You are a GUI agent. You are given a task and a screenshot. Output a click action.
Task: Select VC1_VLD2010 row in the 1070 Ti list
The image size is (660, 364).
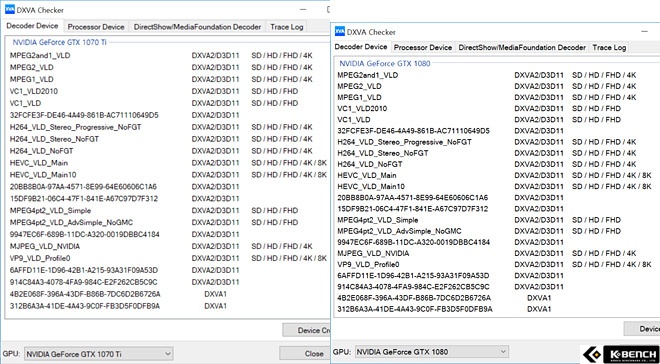[168, 91]
